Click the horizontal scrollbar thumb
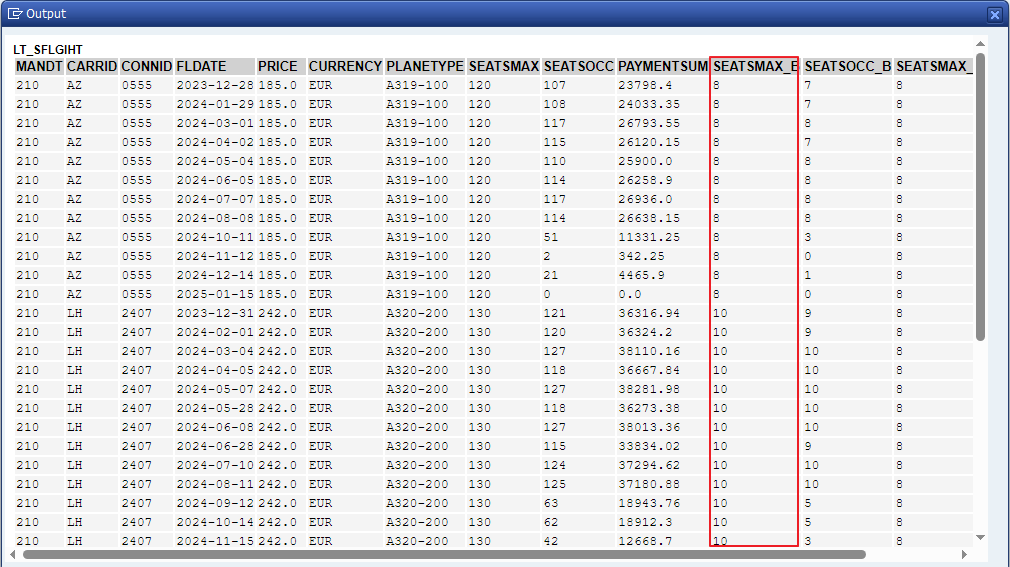Image resolution: width=1010 pixels, height=567 pixels. tap(444, 554)
